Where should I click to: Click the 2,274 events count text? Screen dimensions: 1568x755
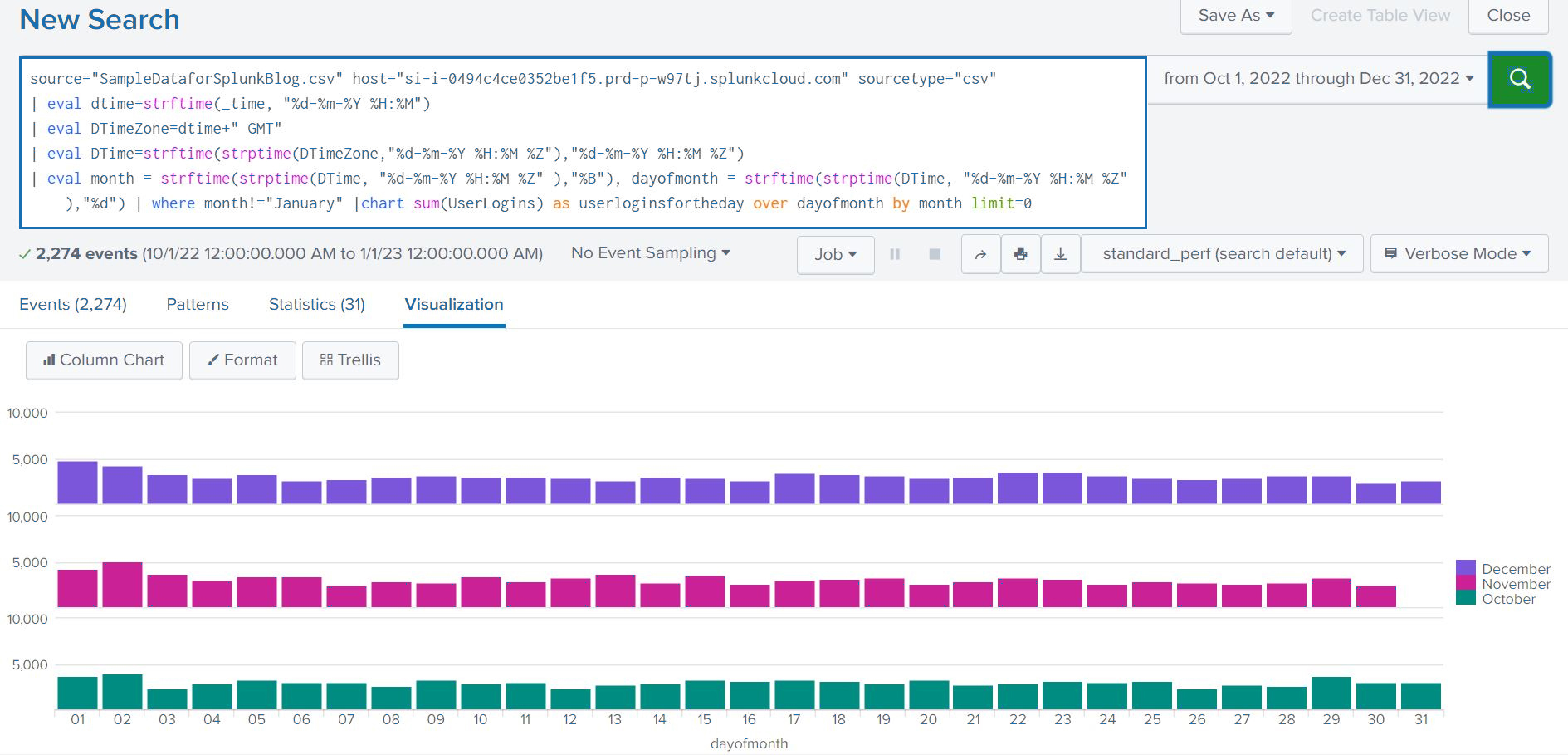[x=86, y=254]
